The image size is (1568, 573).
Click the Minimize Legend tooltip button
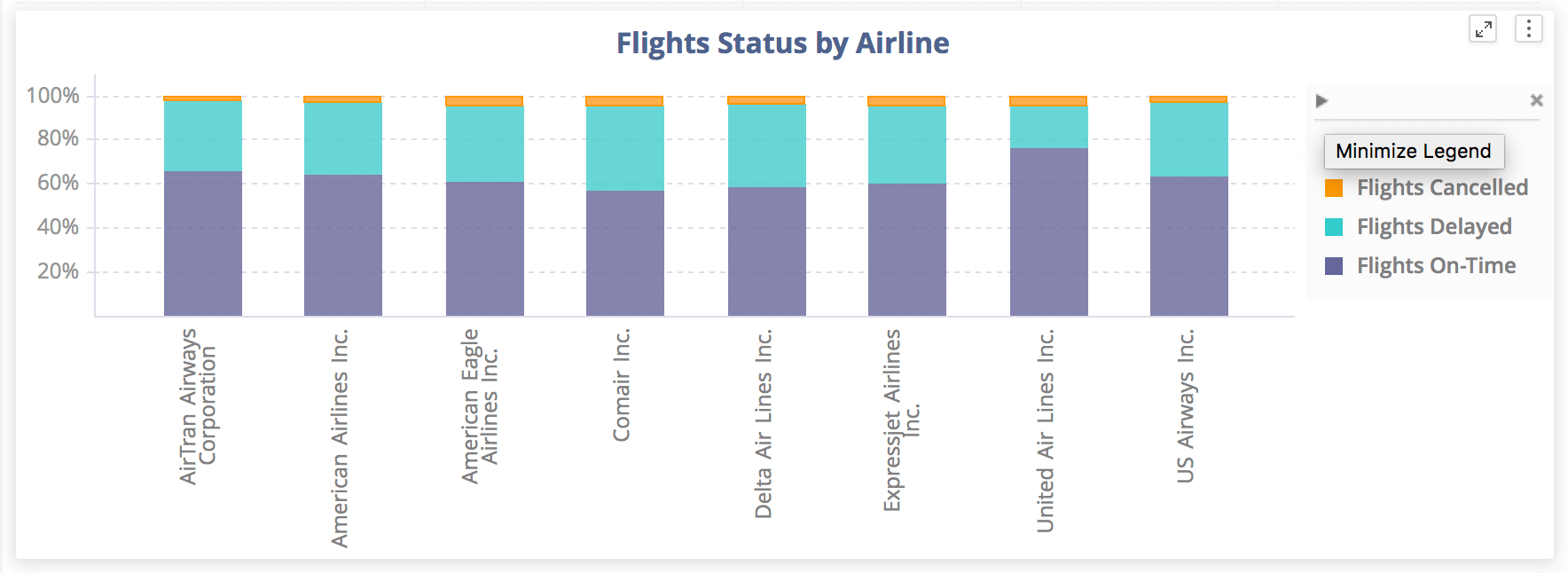coord(1413,151)
